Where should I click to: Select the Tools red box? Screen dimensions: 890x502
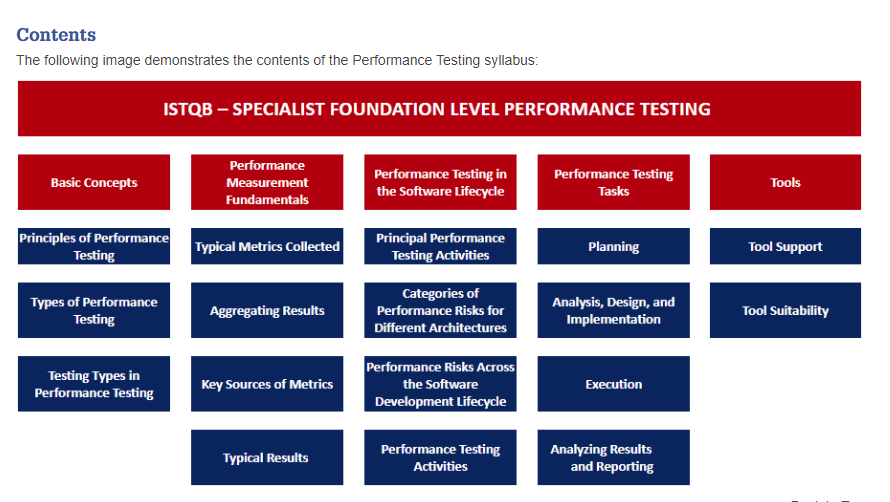[x=785, y=182]
